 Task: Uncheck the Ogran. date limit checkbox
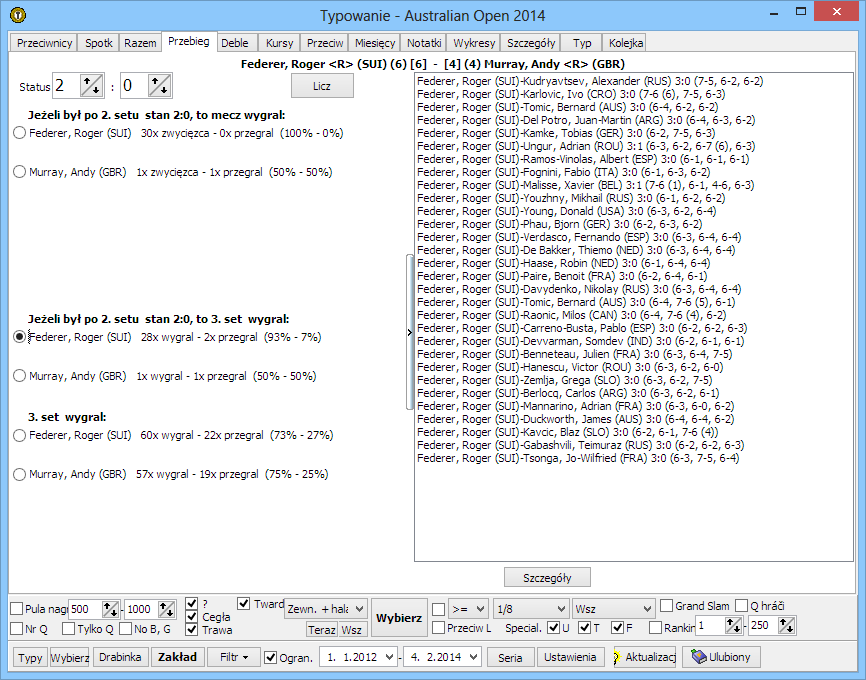pyautogui.click(x=271, y=657)
